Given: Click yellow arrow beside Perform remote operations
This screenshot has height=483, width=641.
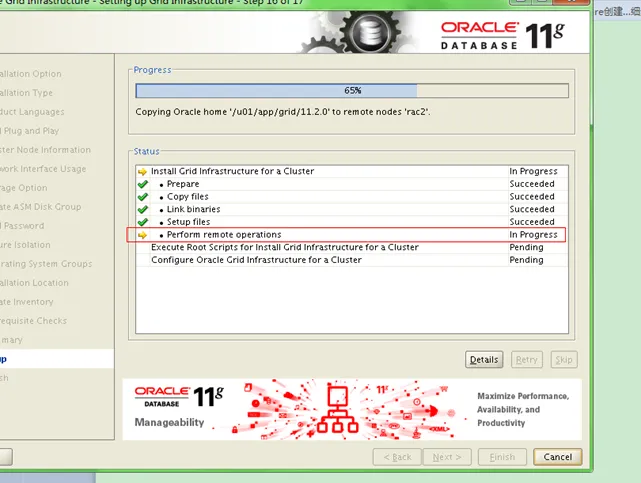Looking at the screenshot, I should (142, 235).
